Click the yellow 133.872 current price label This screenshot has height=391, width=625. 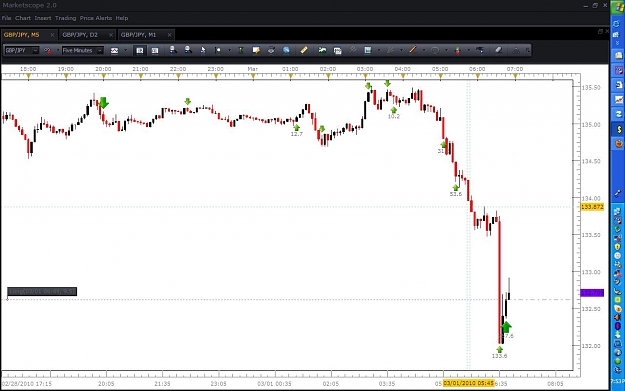pyautogui.click(x=592, y=207)
